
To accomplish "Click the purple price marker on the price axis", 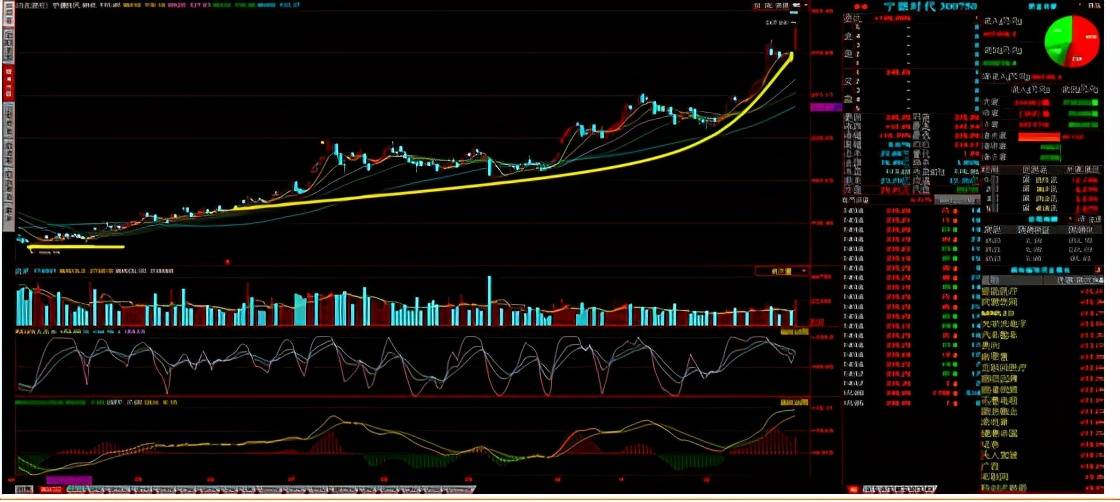I will point(826,106).
